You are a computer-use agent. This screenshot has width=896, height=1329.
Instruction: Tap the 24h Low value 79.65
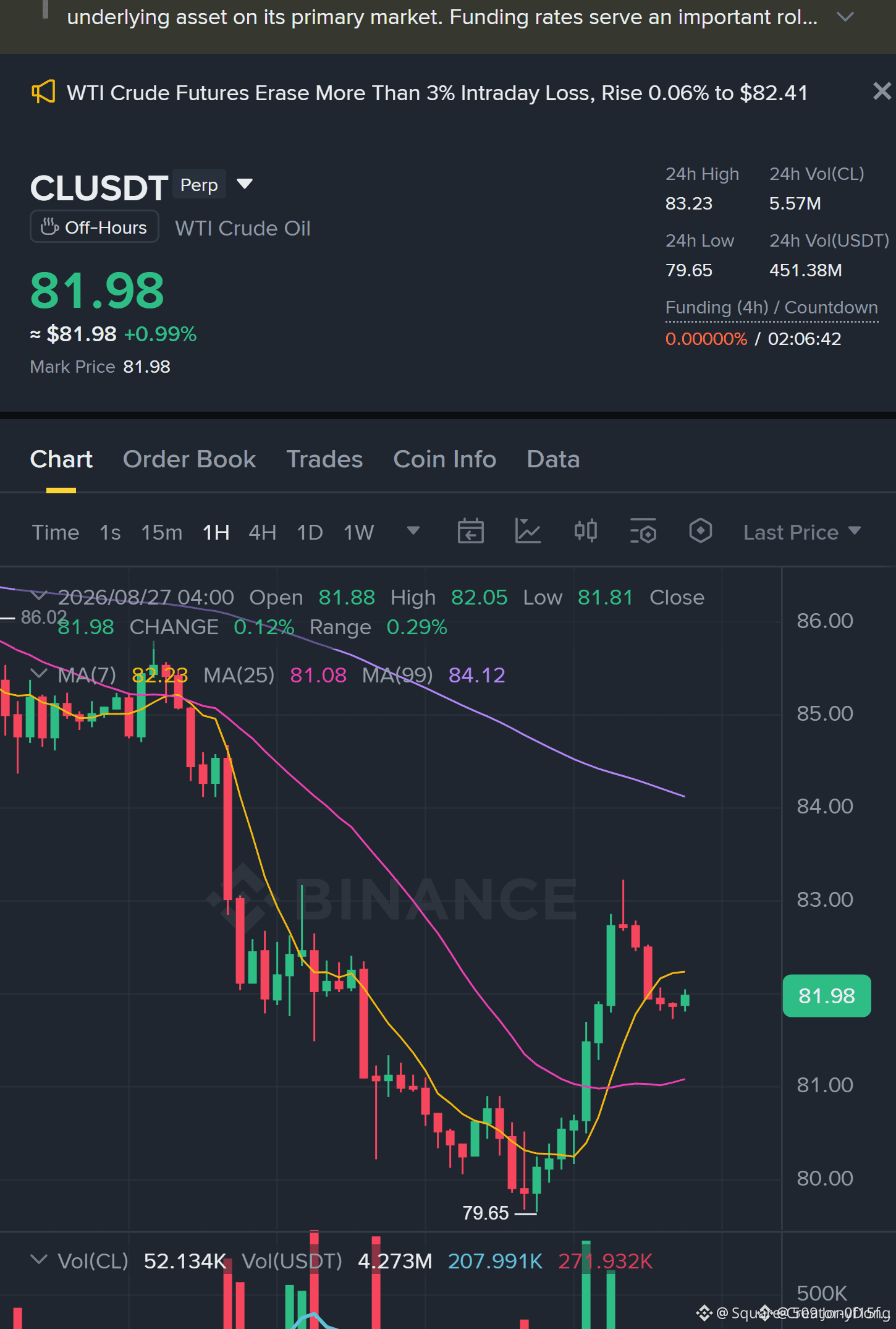point(689,270)
